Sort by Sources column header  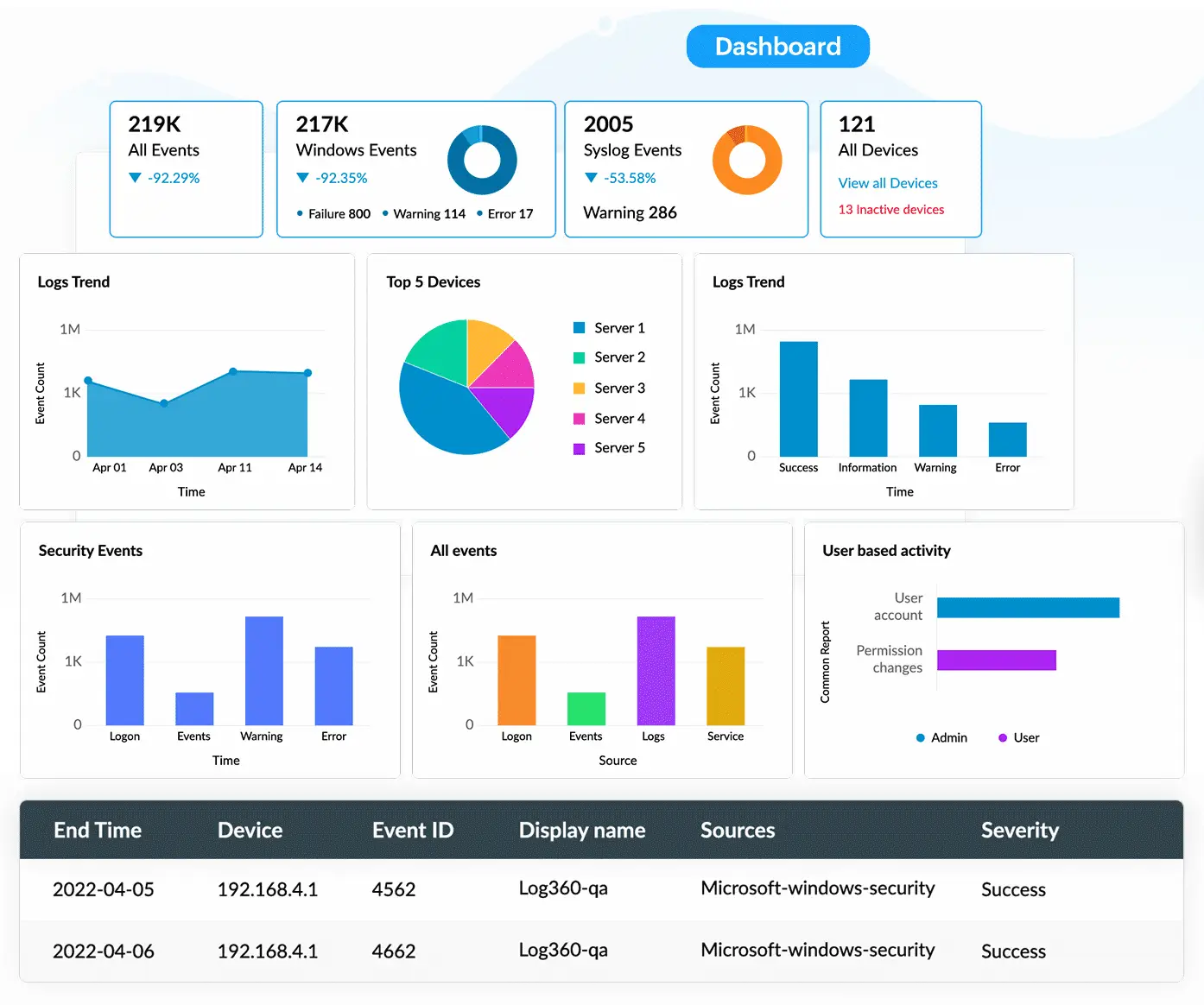[x=738, y=831]
